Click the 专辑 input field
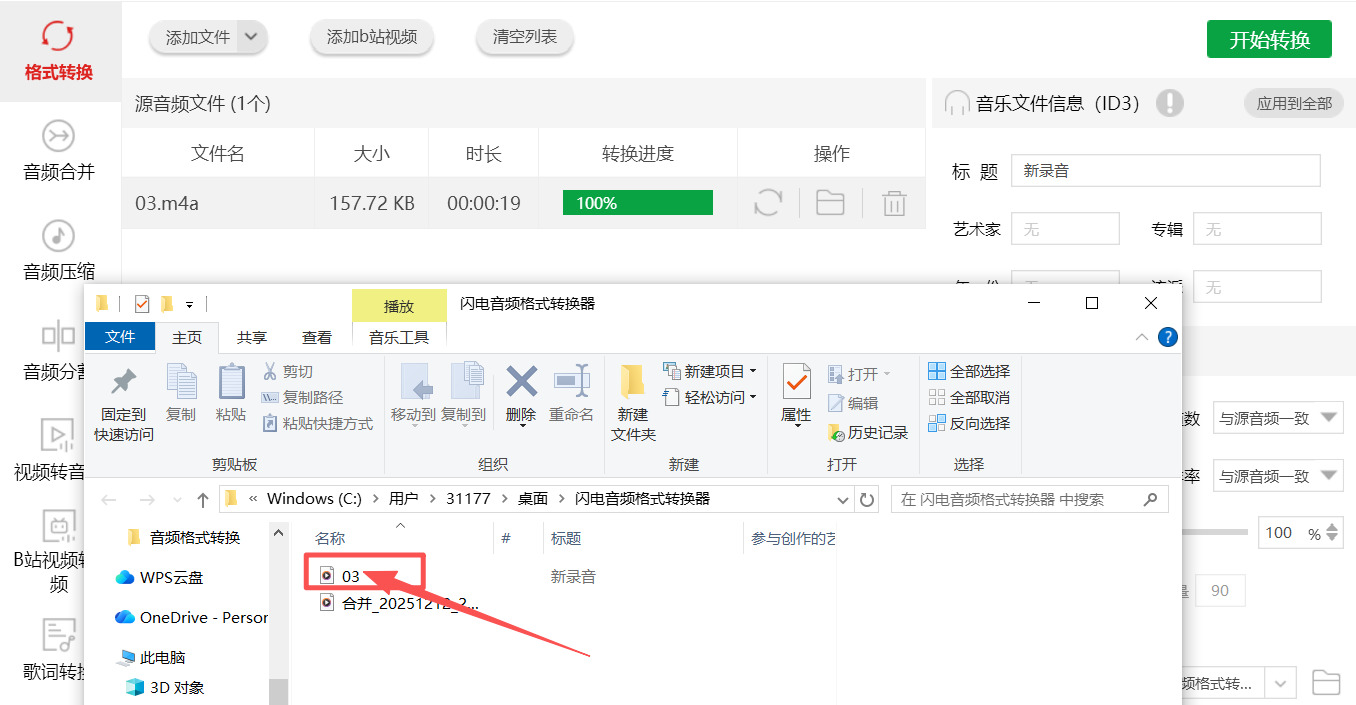This screenshot has width=1356, height=705. coord(1257,229)
